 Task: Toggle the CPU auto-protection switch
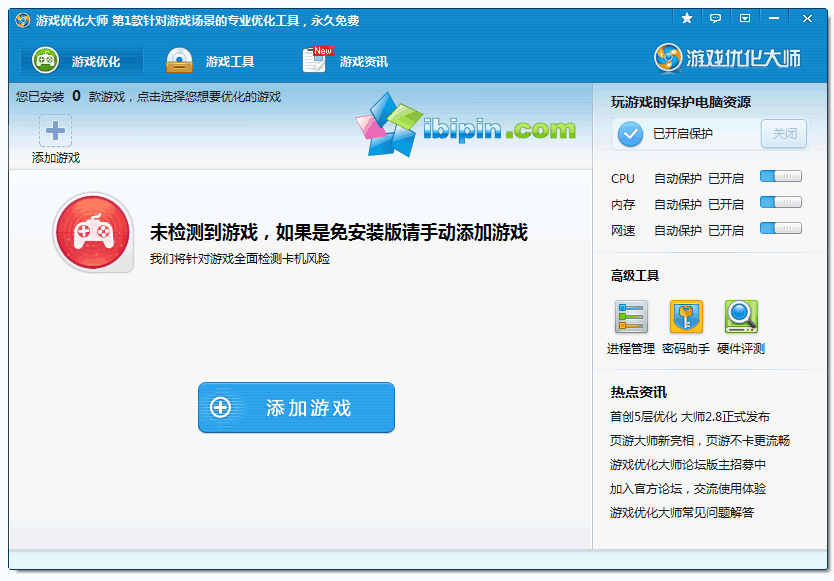tap(781, 176)
